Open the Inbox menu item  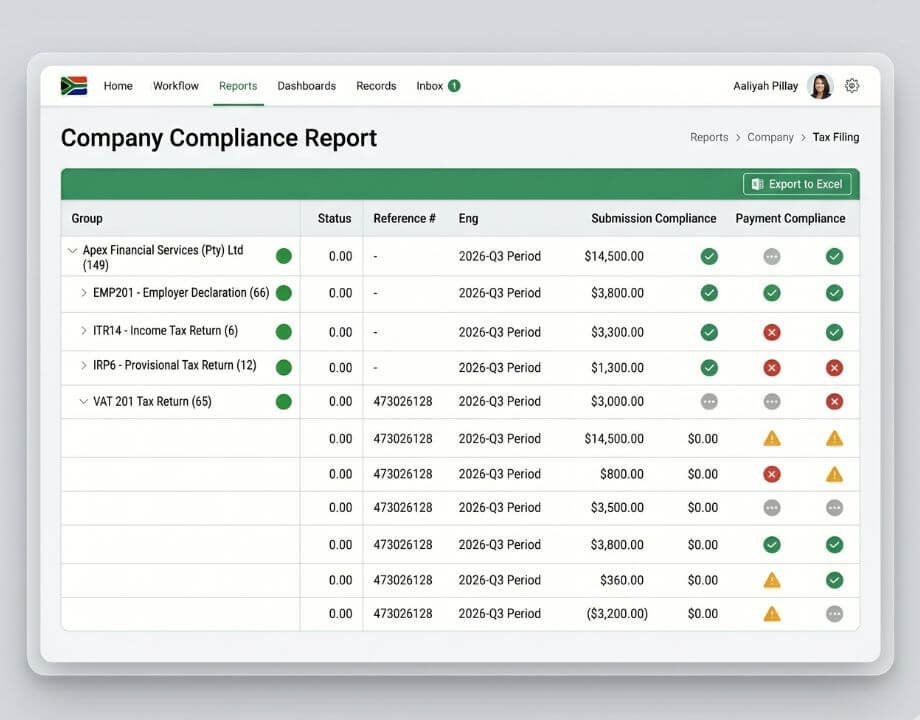click(x=429, y=86)
